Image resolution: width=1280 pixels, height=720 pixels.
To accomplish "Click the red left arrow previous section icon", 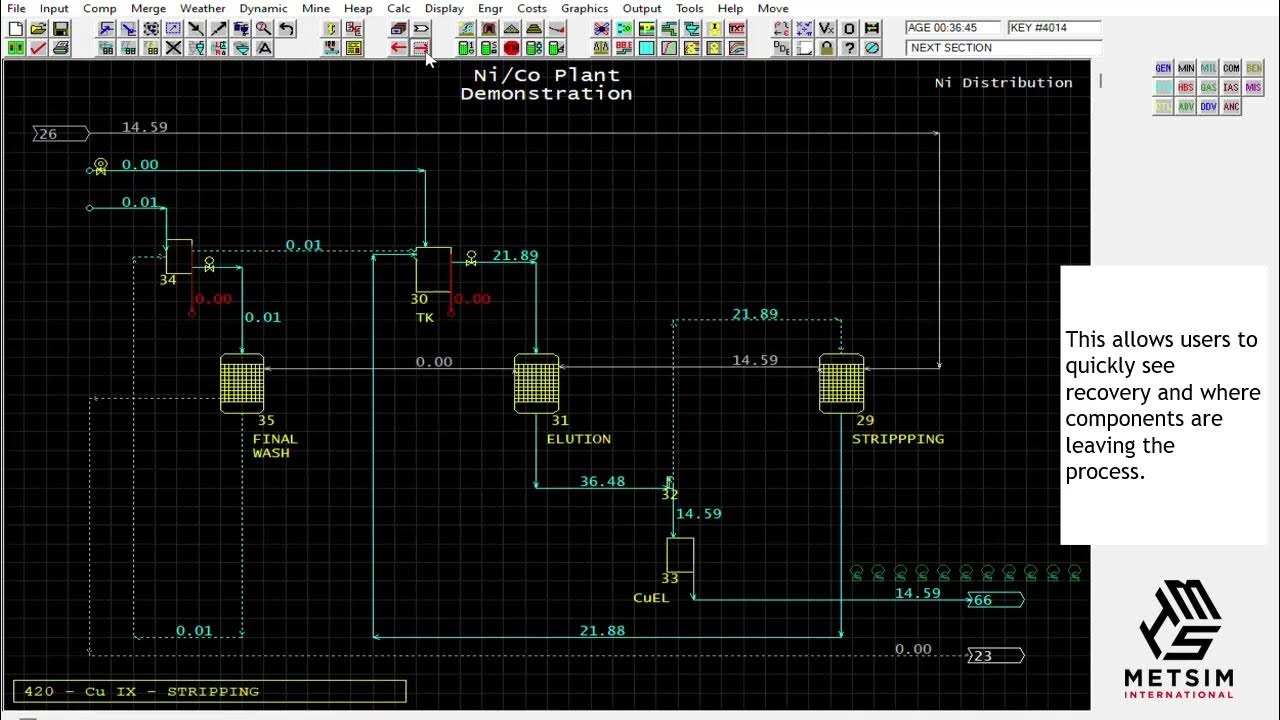I will 398,48.
